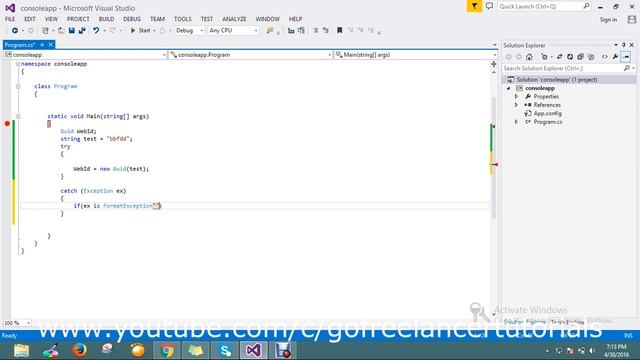Toggle Preview Selected Items in Solution Explorer

(626, 57)
